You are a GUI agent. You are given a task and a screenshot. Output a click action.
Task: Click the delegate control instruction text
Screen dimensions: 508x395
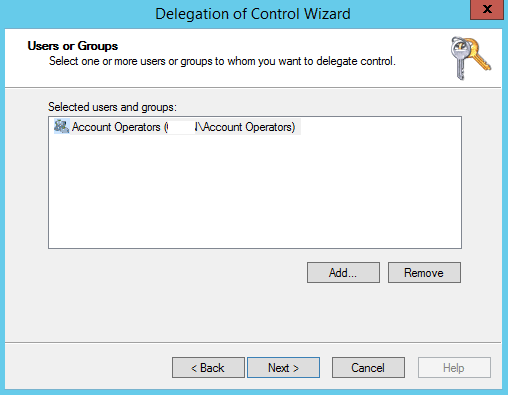(x=222, y=61)
